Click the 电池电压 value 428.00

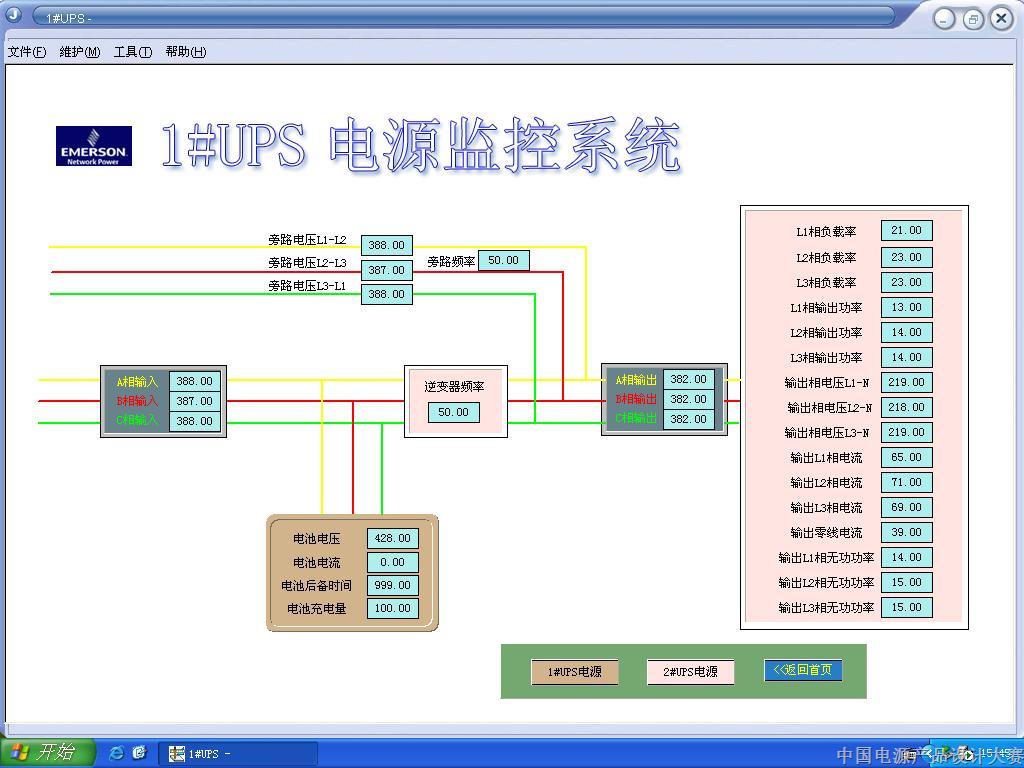coord(392,539)
